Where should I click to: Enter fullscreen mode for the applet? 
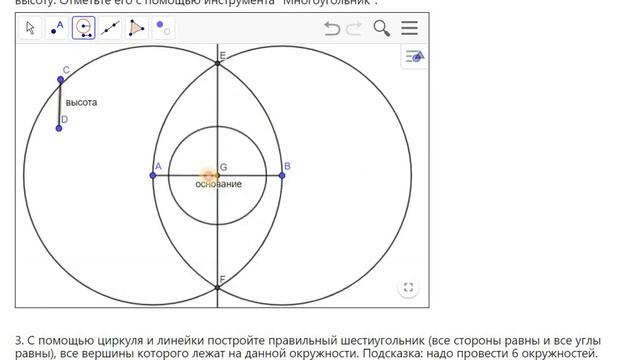pyautogui.click(x=408, y=287)
